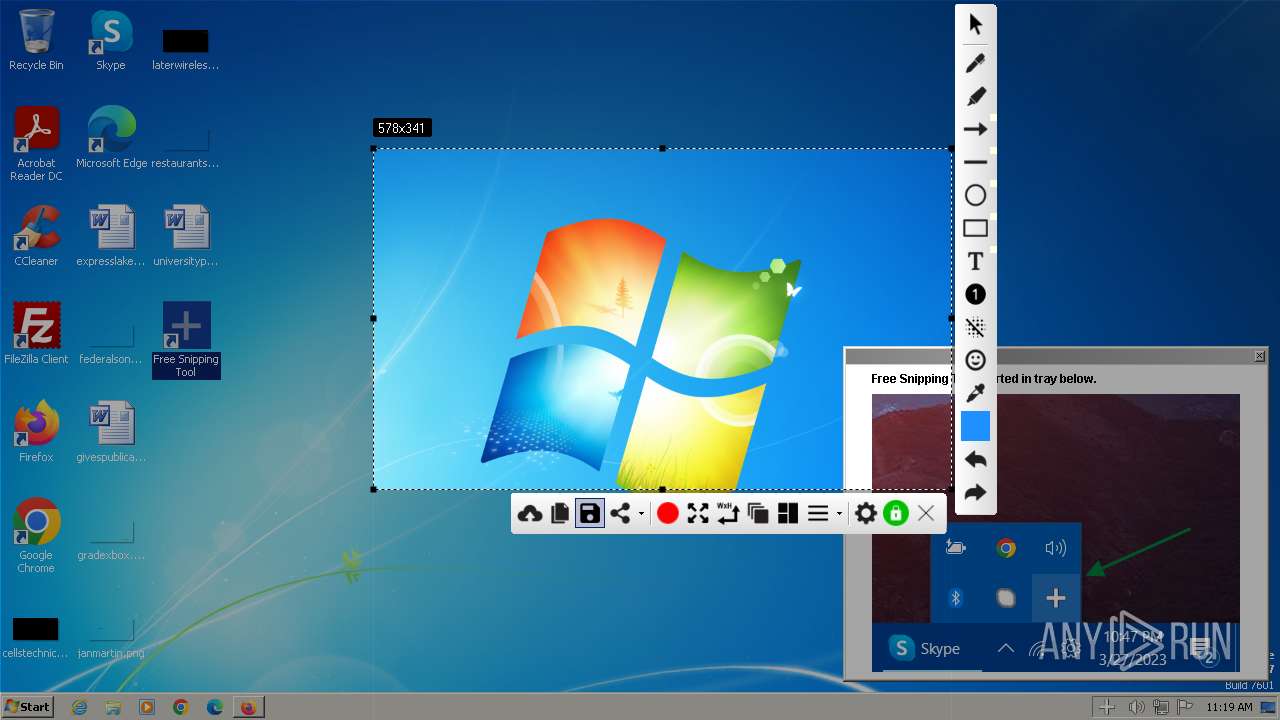This screenshot has height=720, width=1280.
Task: Click the layout panels icon
Action: click(x=788, y=513)
